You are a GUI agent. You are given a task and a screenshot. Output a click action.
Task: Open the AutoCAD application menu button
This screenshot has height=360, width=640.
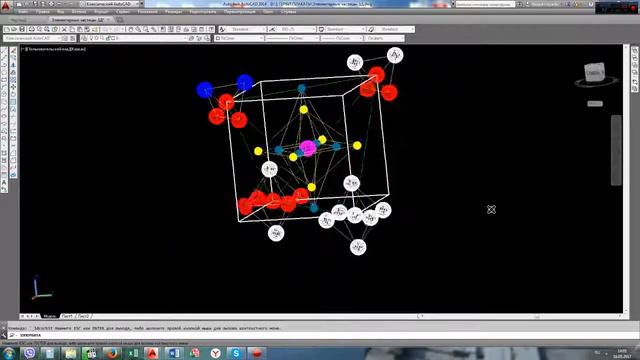coord(6,6)
